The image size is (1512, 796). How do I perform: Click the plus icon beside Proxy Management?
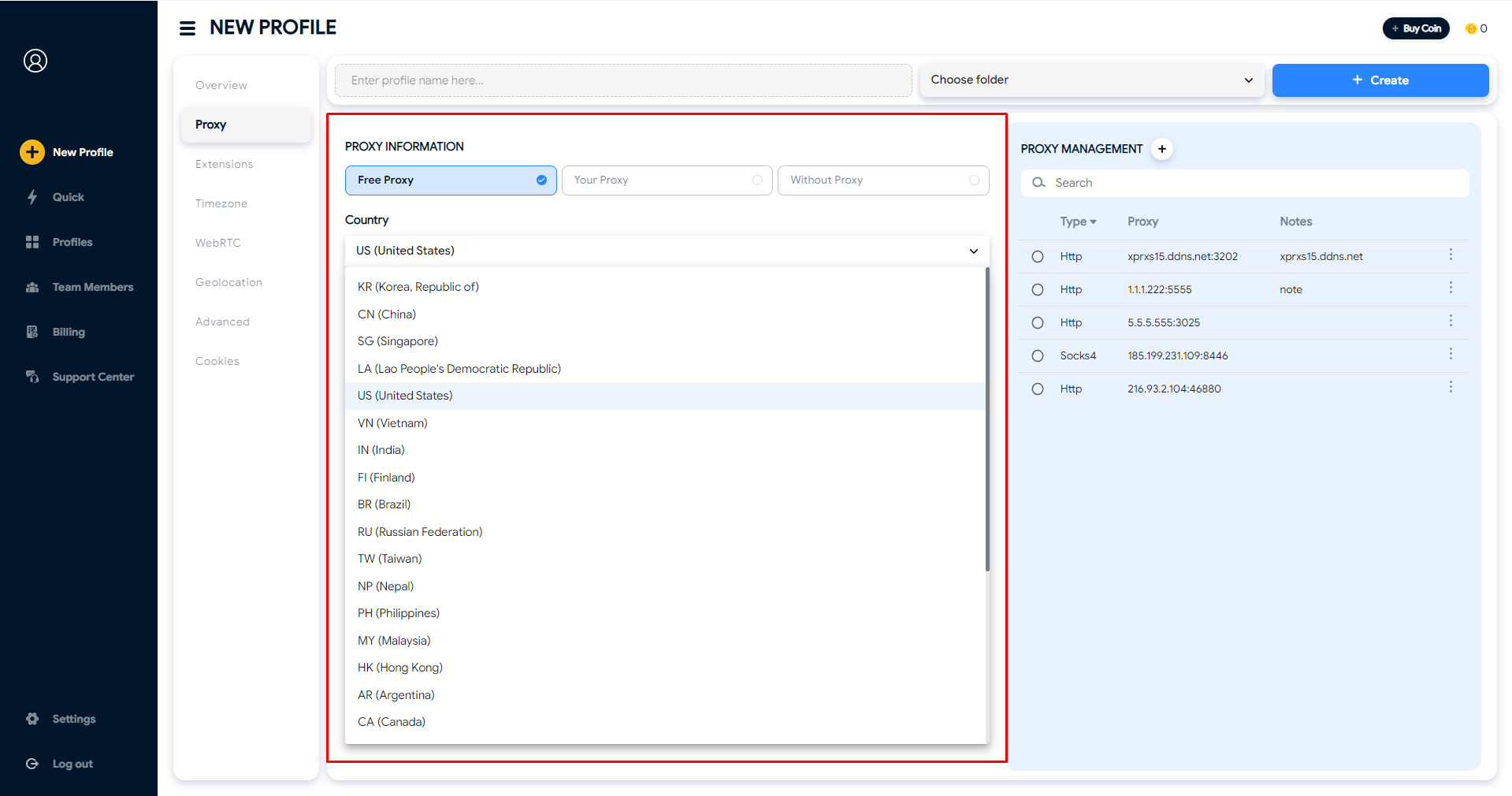click(1162, 149)
